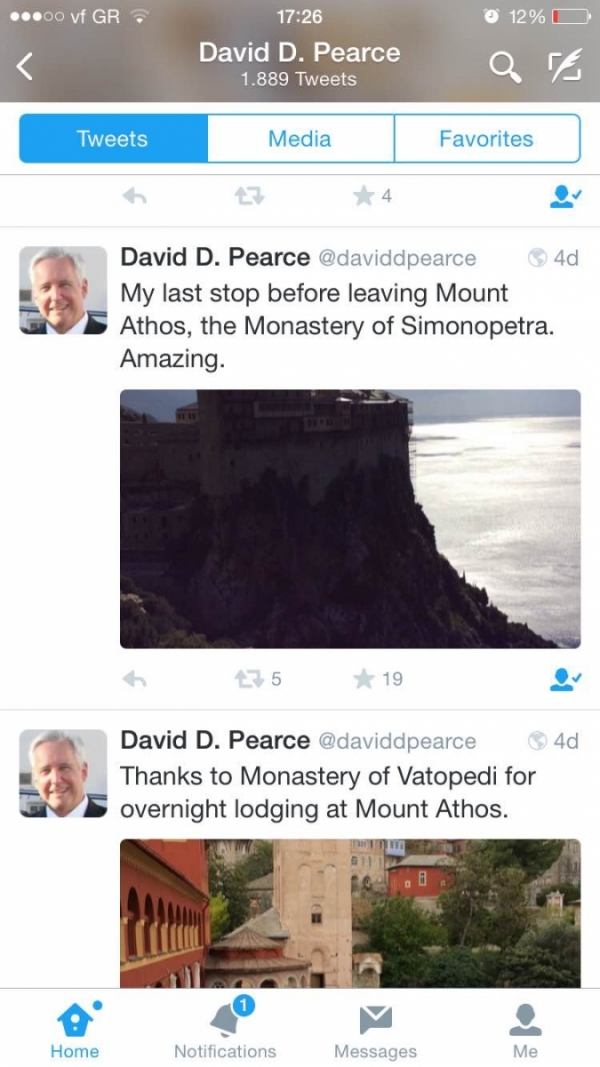This screenshot has height=1067, width=600.
Task: Favorite the top tweet with 4 stars
Action: [x=364, y=197]
